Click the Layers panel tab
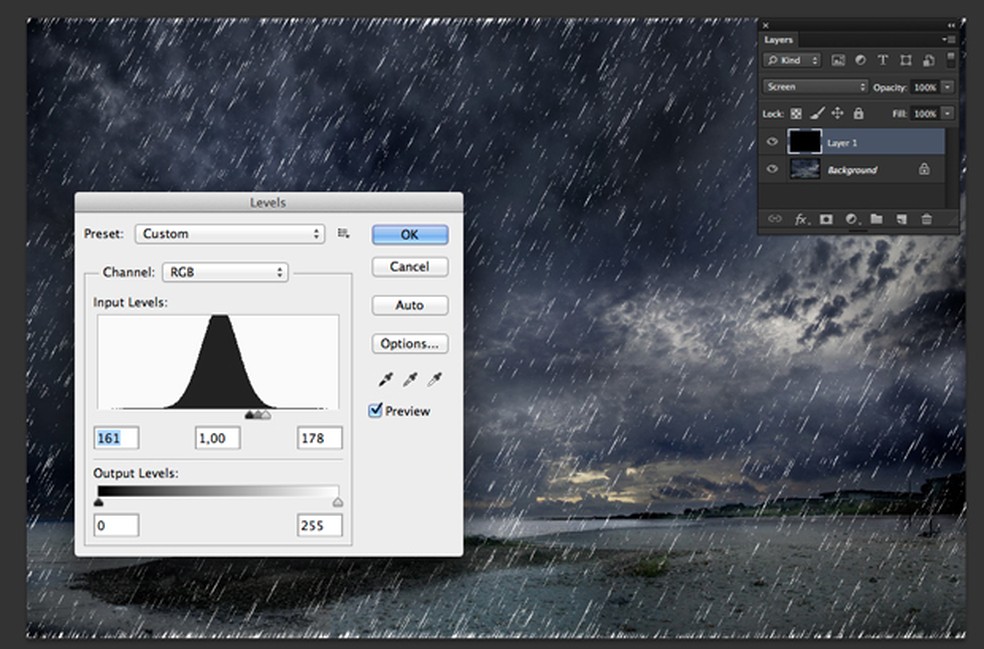984x649 pixels. pos(778,40)
